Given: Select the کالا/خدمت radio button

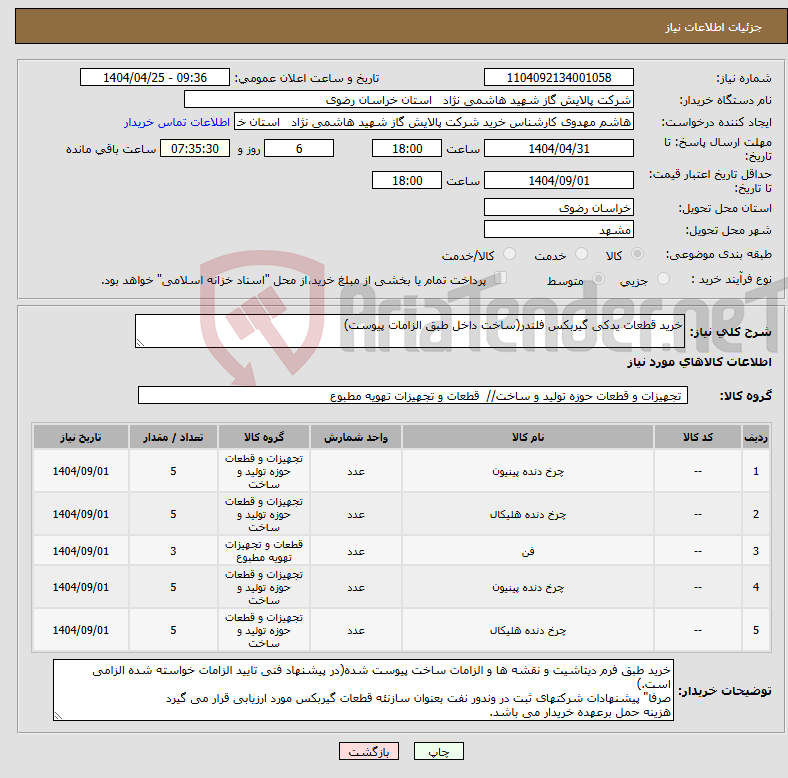Looking at the screenshot, I should pyautogui.click(x=510, y=254).
